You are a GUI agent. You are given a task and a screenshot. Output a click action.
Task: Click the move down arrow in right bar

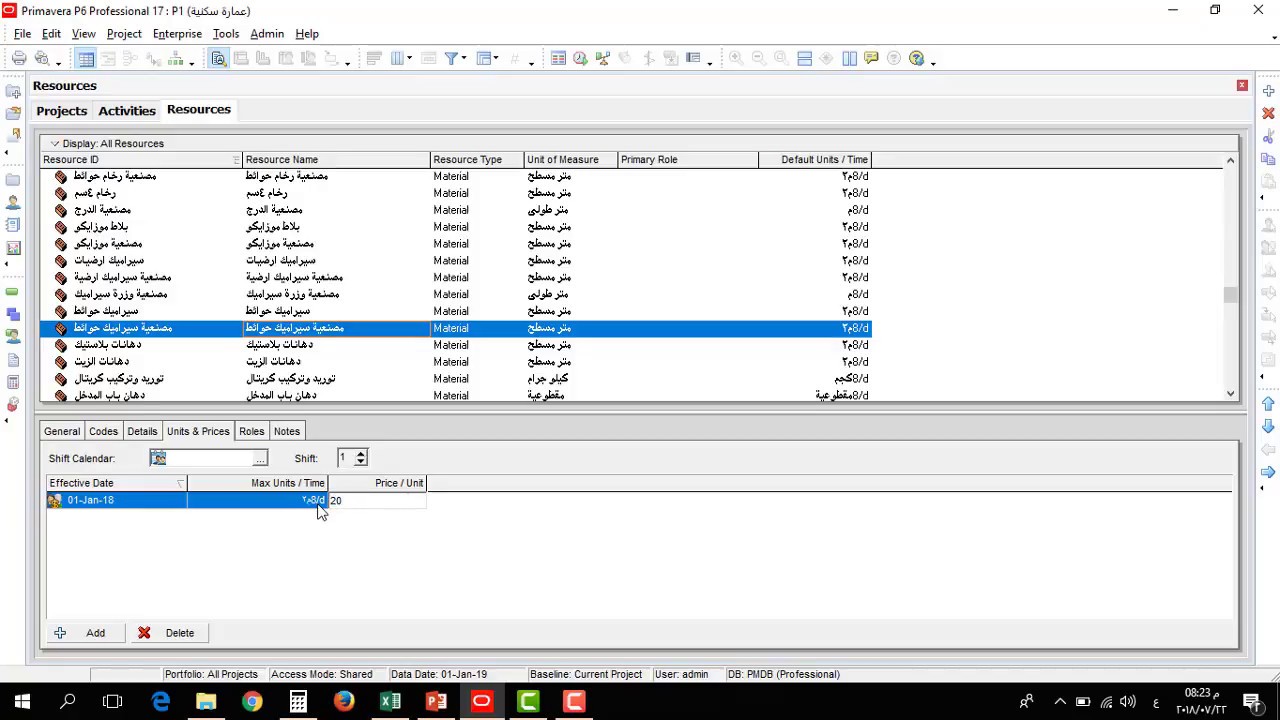click(x=1268, y=426)
